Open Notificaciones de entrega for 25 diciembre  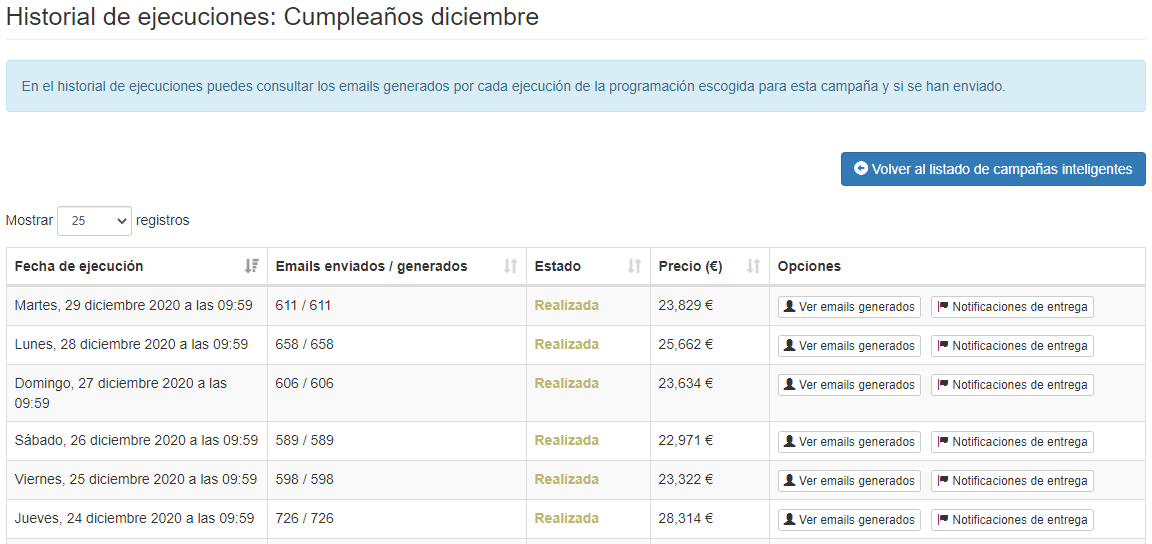pyautogui.click(x=1012, y=481)
